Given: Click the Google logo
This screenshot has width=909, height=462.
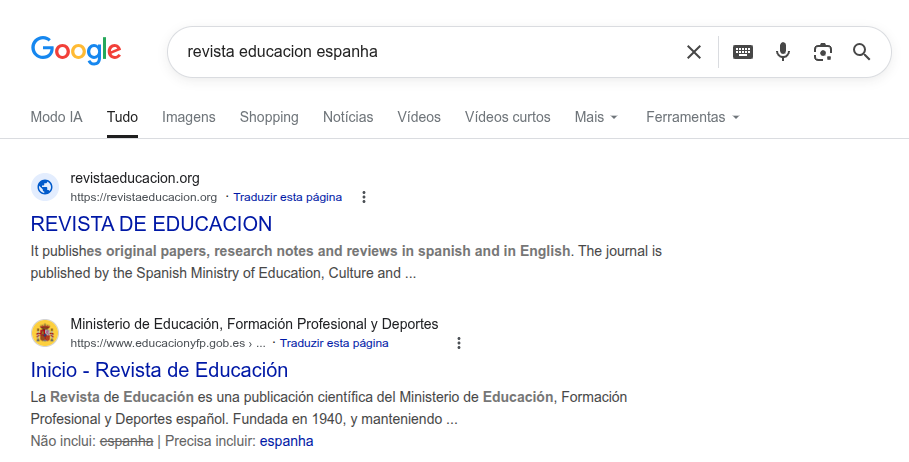Looking at the screenshot, I should tap(76, 51).
